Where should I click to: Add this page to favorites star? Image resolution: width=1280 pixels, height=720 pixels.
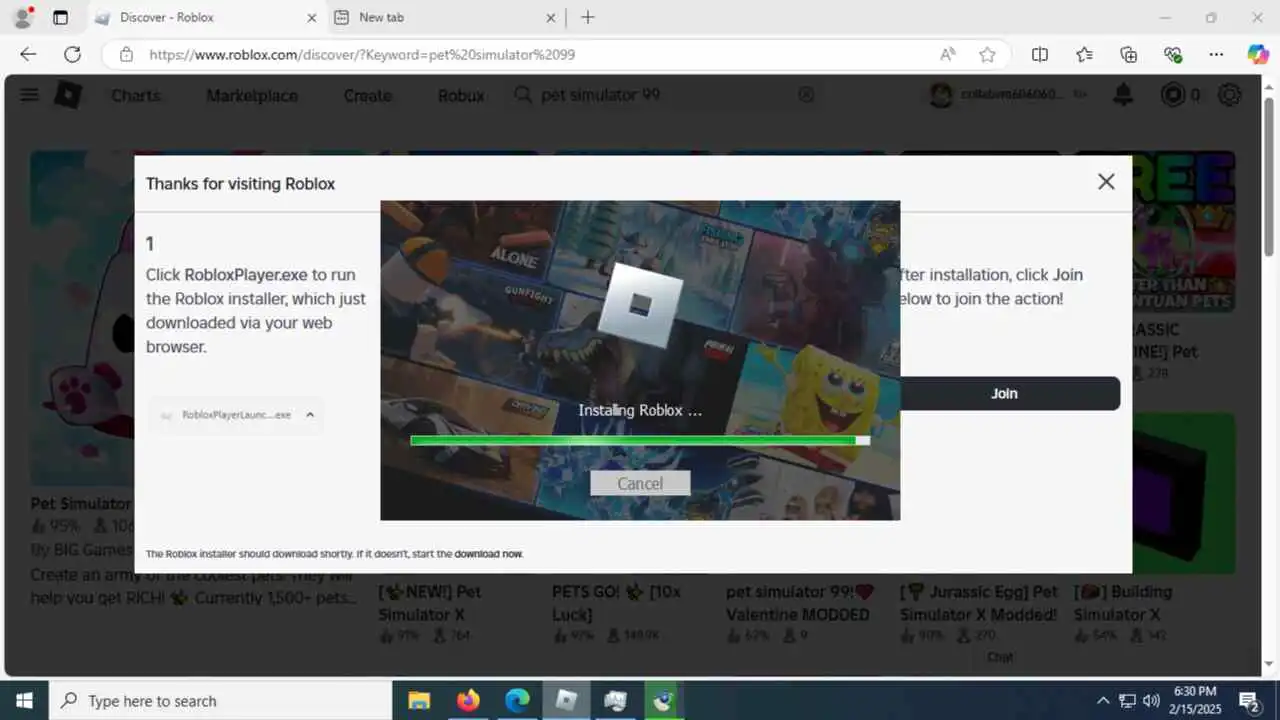987,55
